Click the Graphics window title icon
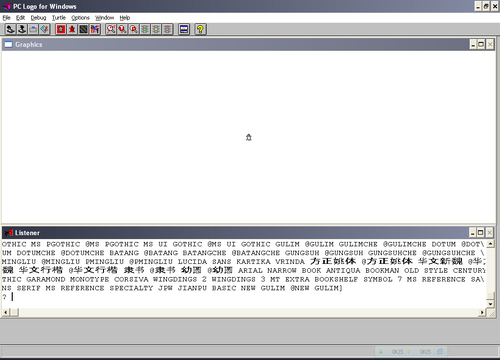Screen dimensions: 500x360 pos(8,44)
